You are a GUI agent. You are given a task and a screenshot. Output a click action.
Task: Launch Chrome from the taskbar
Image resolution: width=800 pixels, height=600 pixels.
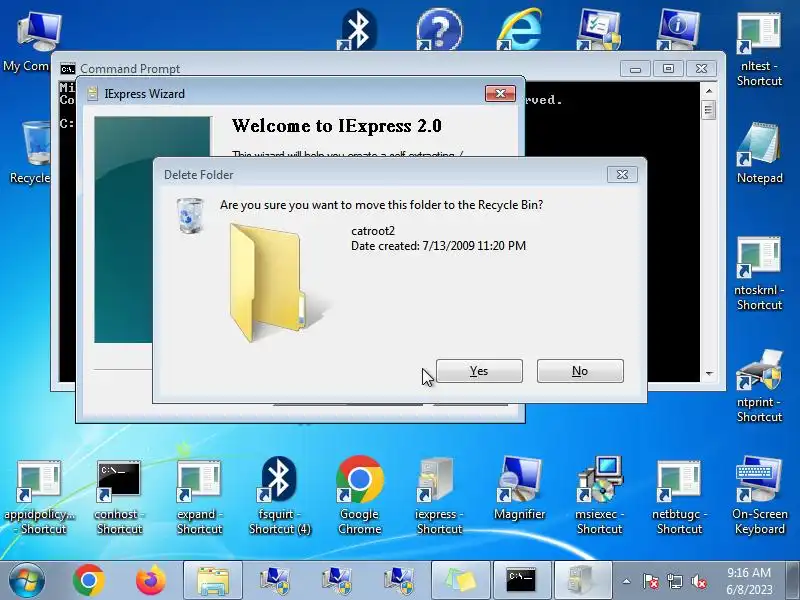click(88, 581)
